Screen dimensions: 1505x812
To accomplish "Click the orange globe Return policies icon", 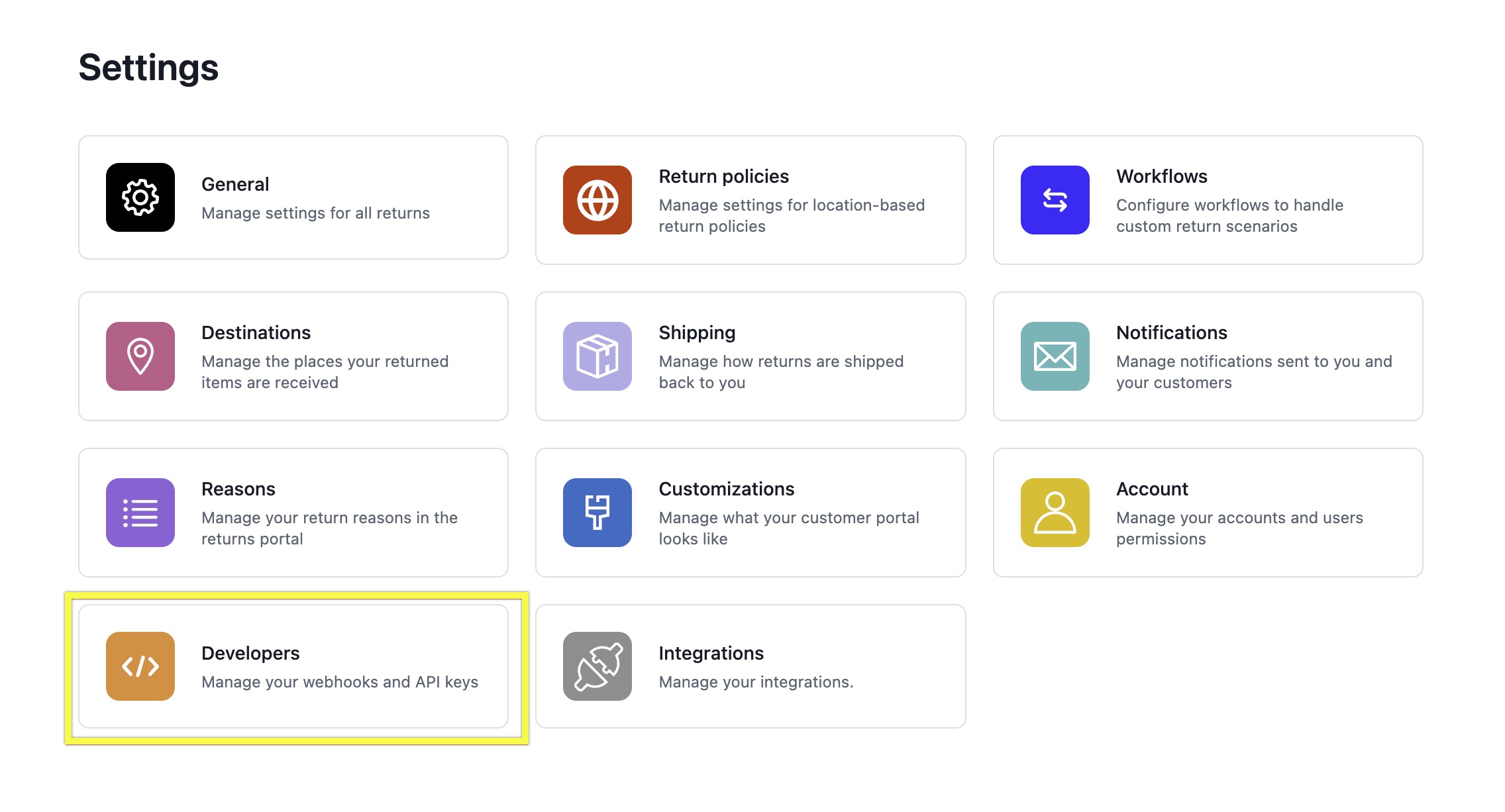I will coord(597,200).
